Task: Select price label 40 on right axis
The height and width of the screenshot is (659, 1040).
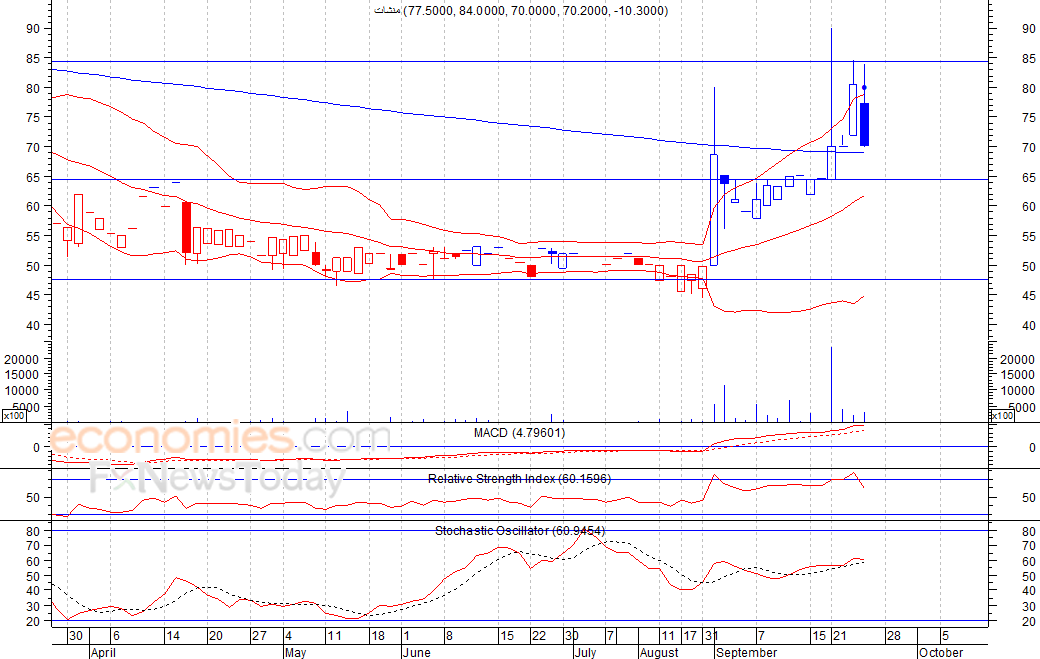Action: [1029, 325]
